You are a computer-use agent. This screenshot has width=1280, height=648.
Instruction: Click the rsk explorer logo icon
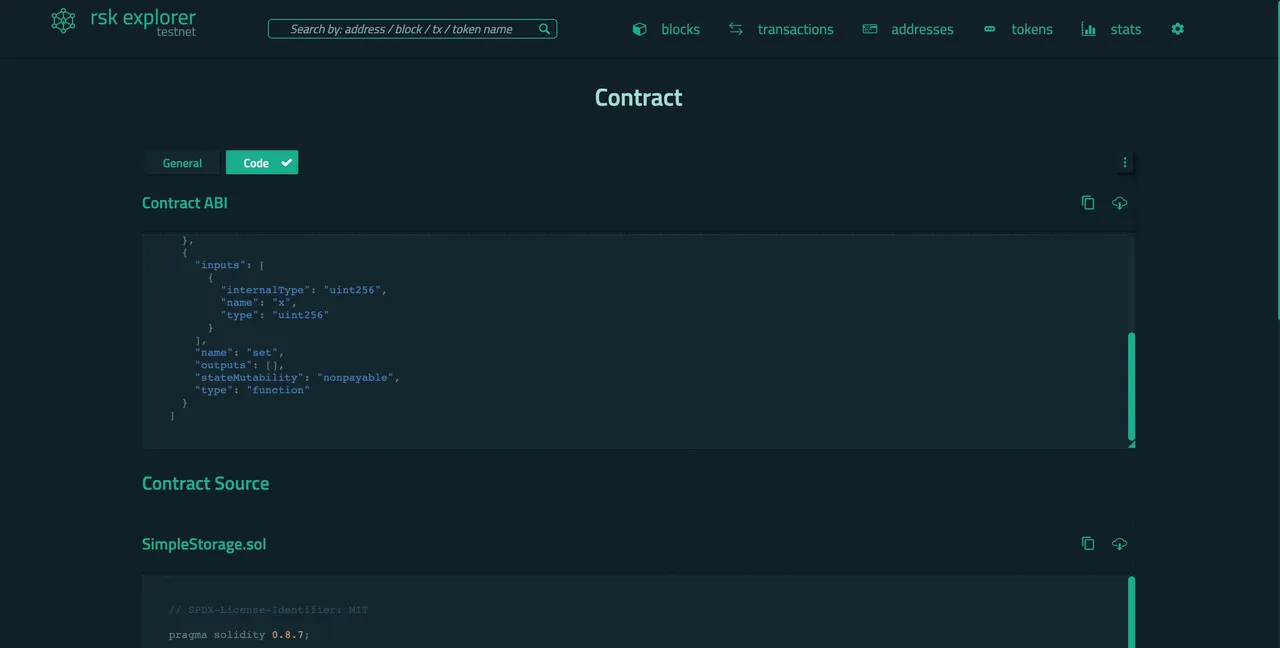tap(63, 21)
